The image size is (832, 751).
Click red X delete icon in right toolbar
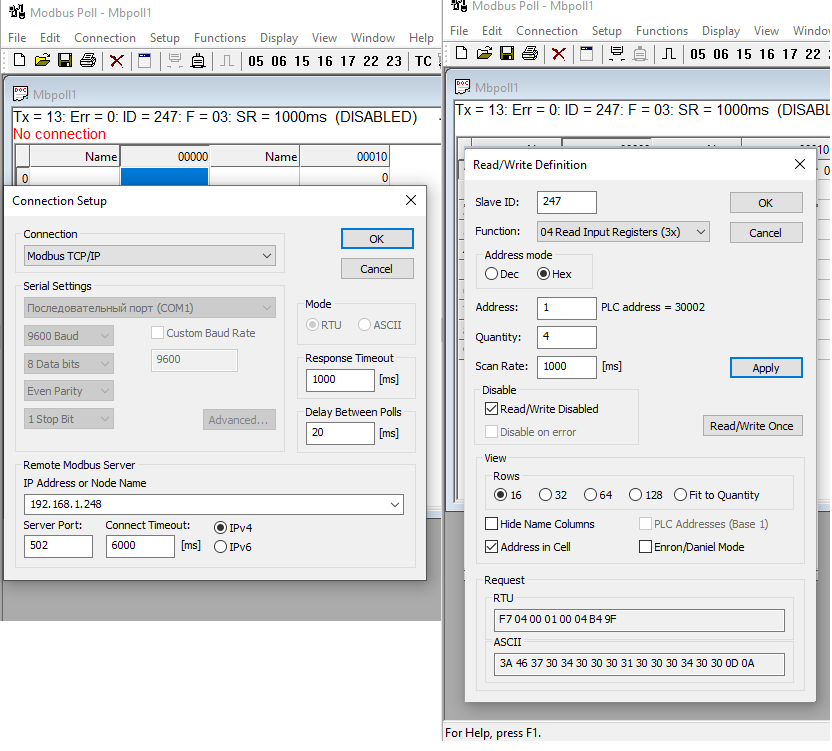tap(558, 54)
